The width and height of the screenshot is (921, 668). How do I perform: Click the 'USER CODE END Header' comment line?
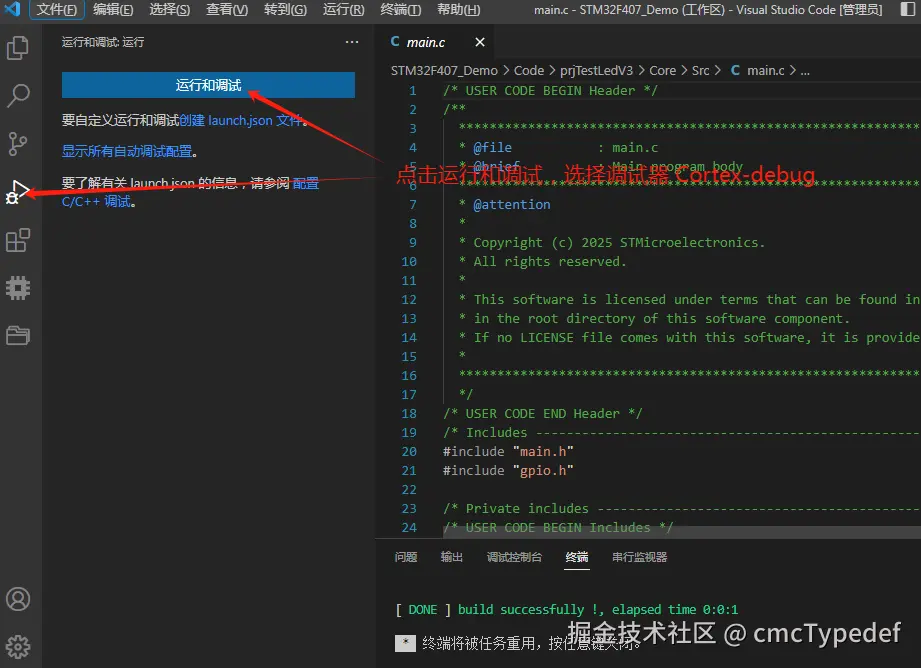[x=543, y=414]
